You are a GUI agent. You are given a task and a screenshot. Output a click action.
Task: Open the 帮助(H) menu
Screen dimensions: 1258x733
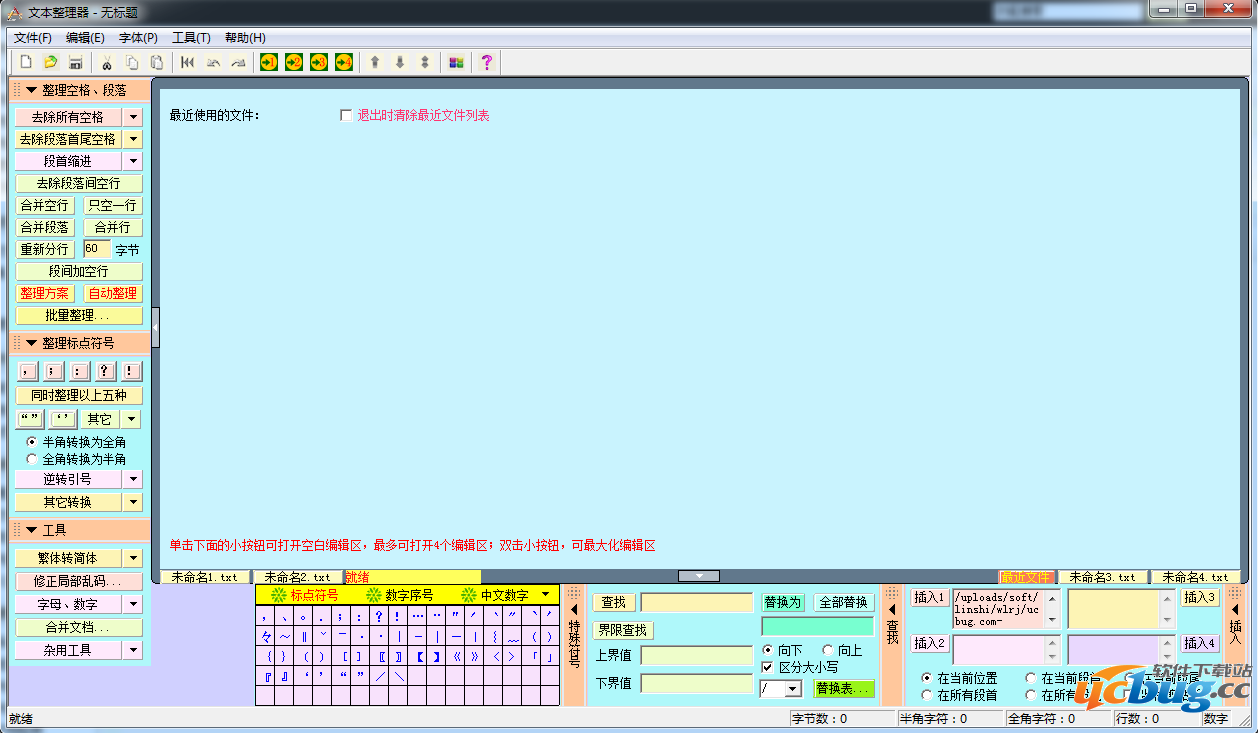[x=245, y=38]
